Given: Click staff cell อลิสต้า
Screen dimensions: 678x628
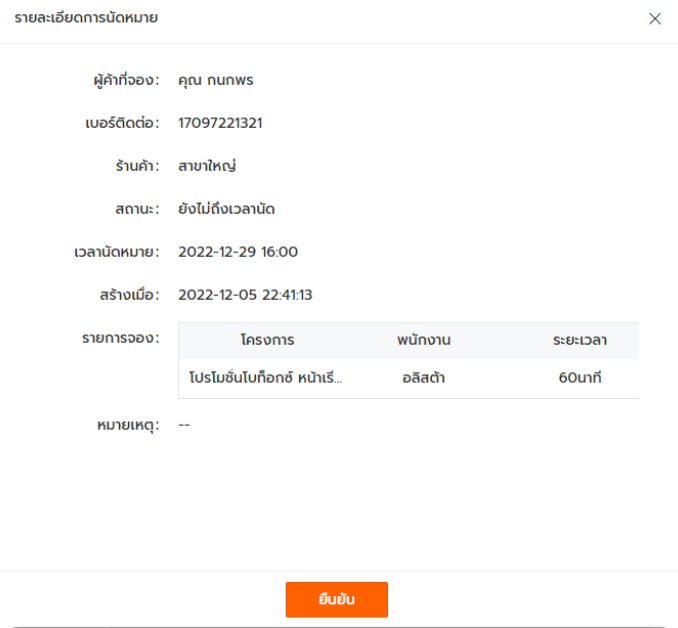Looking at the screenshot, I should 423,378.
